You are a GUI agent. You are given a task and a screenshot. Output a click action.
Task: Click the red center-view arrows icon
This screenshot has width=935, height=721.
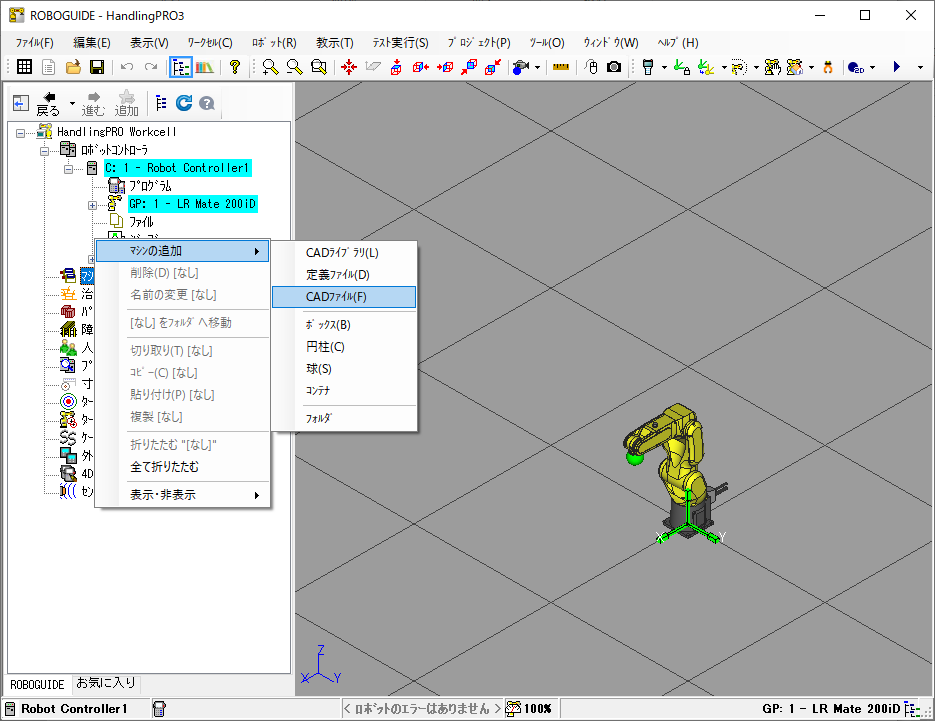point(348,67)
